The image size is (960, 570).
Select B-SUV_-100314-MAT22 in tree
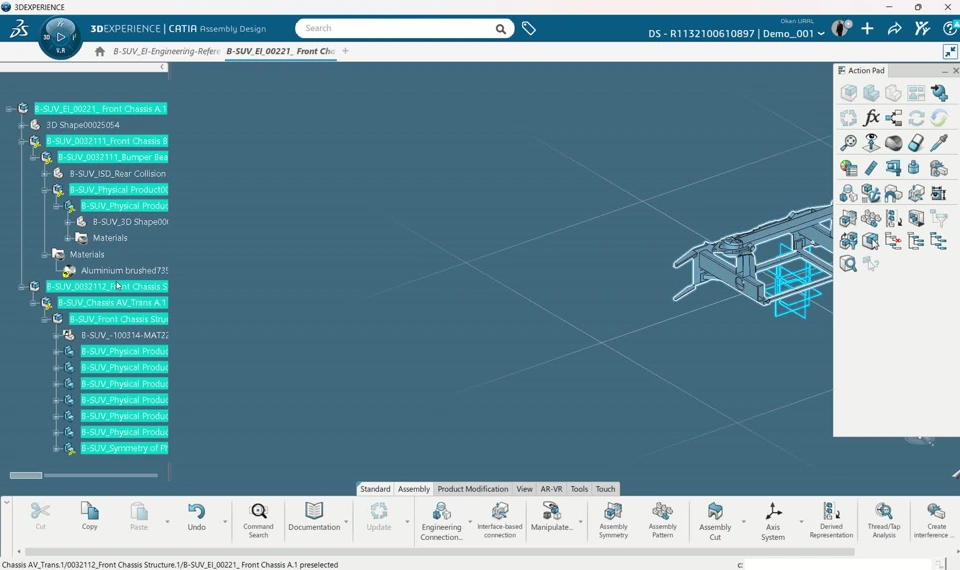click(124, 335)
